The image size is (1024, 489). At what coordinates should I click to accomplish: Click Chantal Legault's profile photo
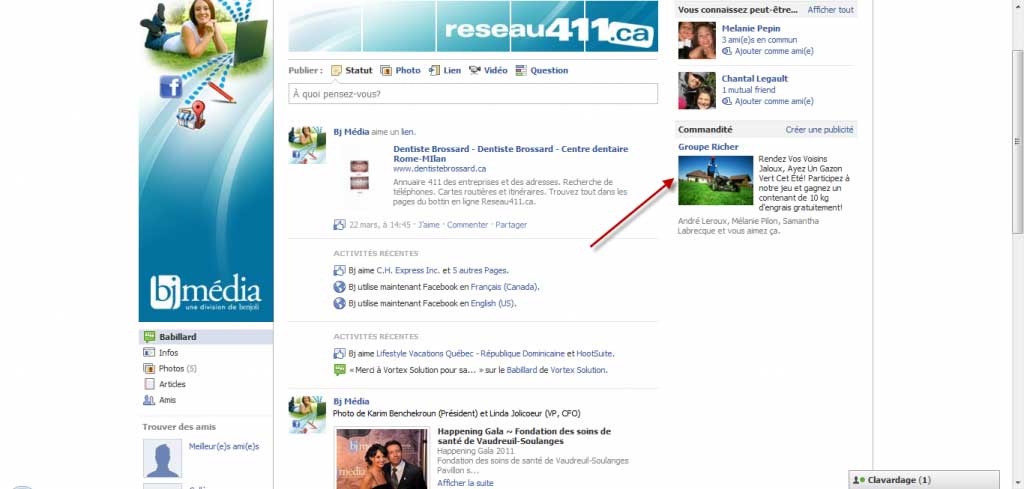[x=697, y=91]
